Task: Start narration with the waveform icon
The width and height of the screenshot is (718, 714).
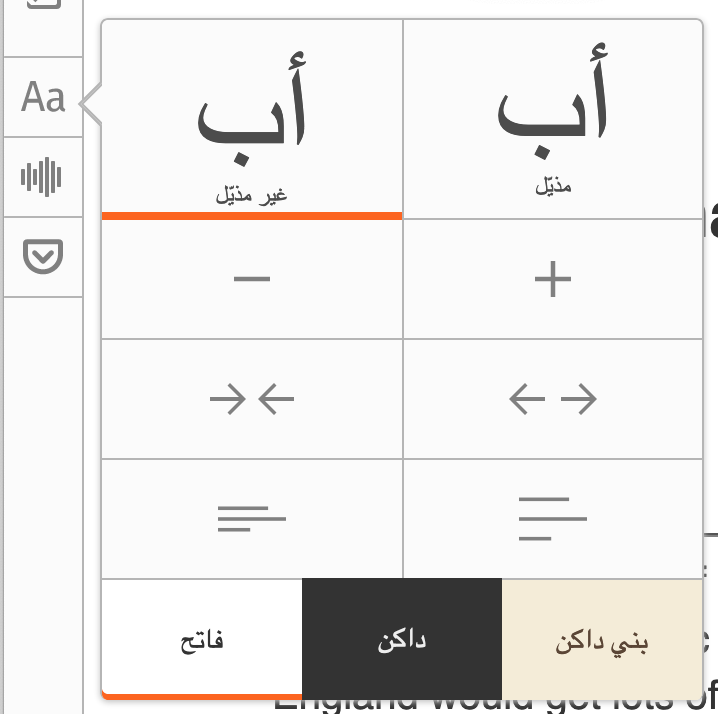Action: point(43,178)
